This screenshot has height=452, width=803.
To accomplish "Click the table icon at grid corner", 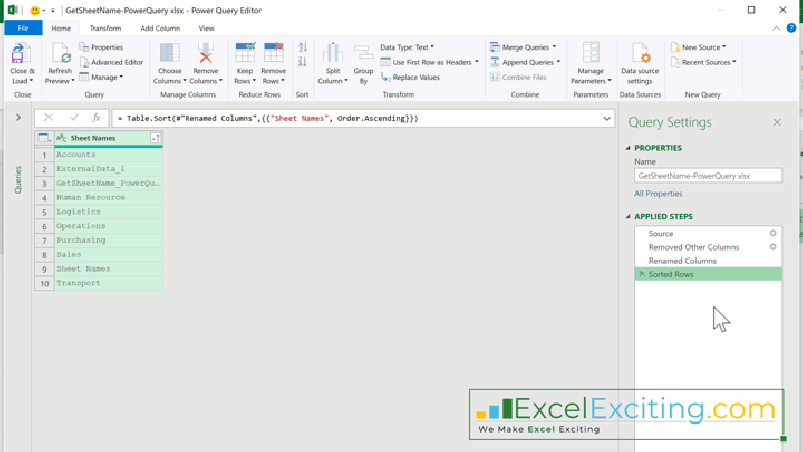I will (x=44, y=138).
